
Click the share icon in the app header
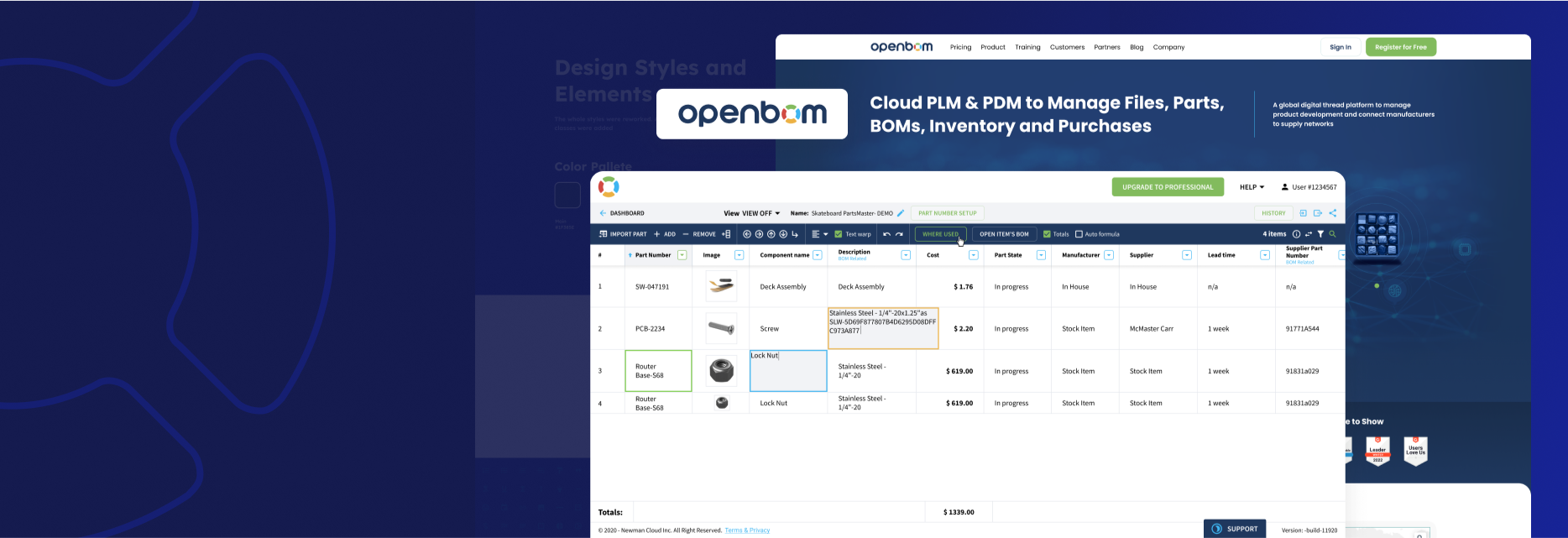(1333, 213)
